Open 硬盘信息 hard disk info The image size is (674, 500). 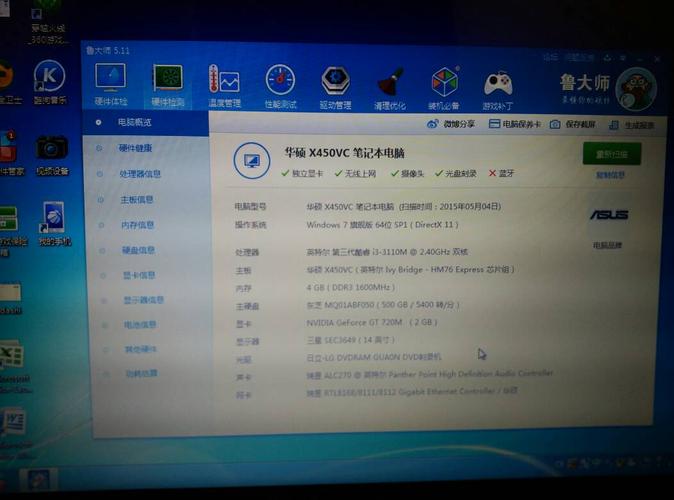[138, 250]
